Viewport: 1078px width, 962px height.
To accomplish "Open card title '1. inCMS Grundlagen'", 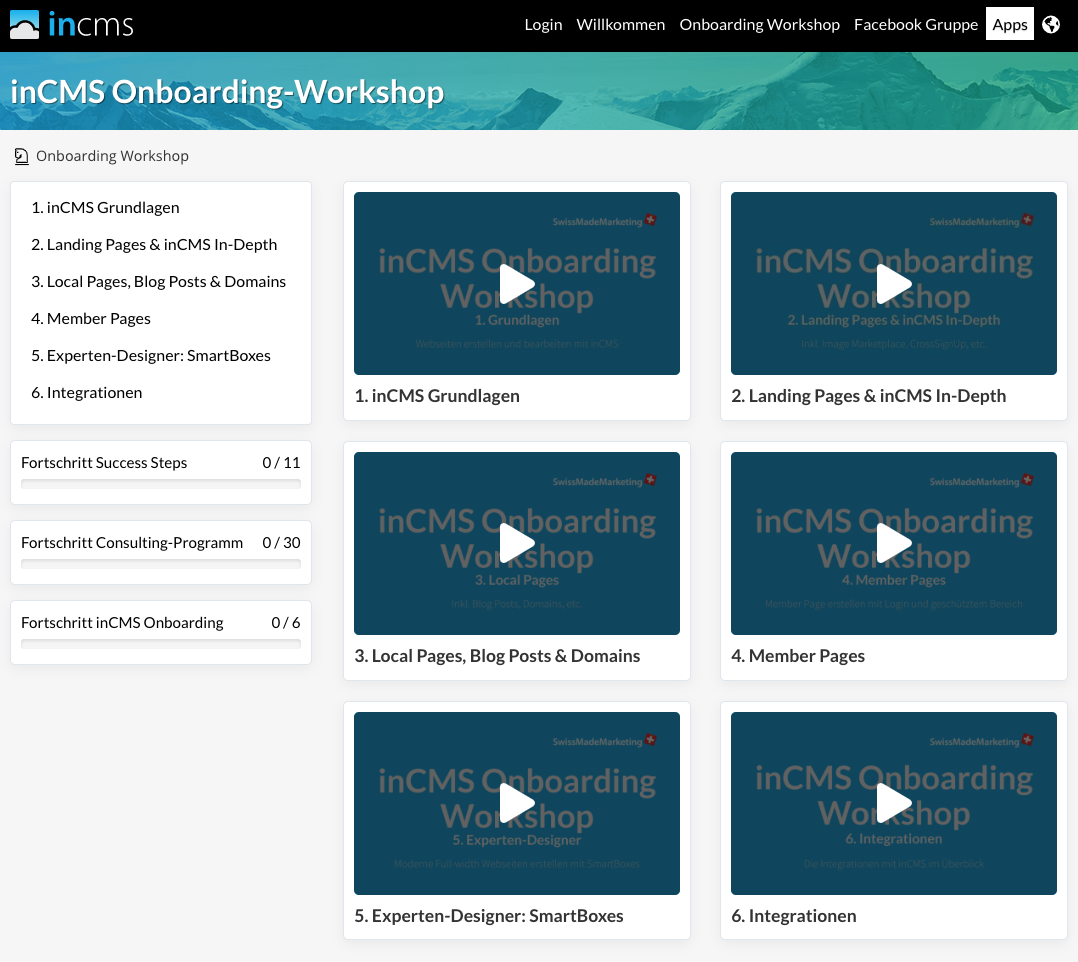I will (x=437, y=396).
